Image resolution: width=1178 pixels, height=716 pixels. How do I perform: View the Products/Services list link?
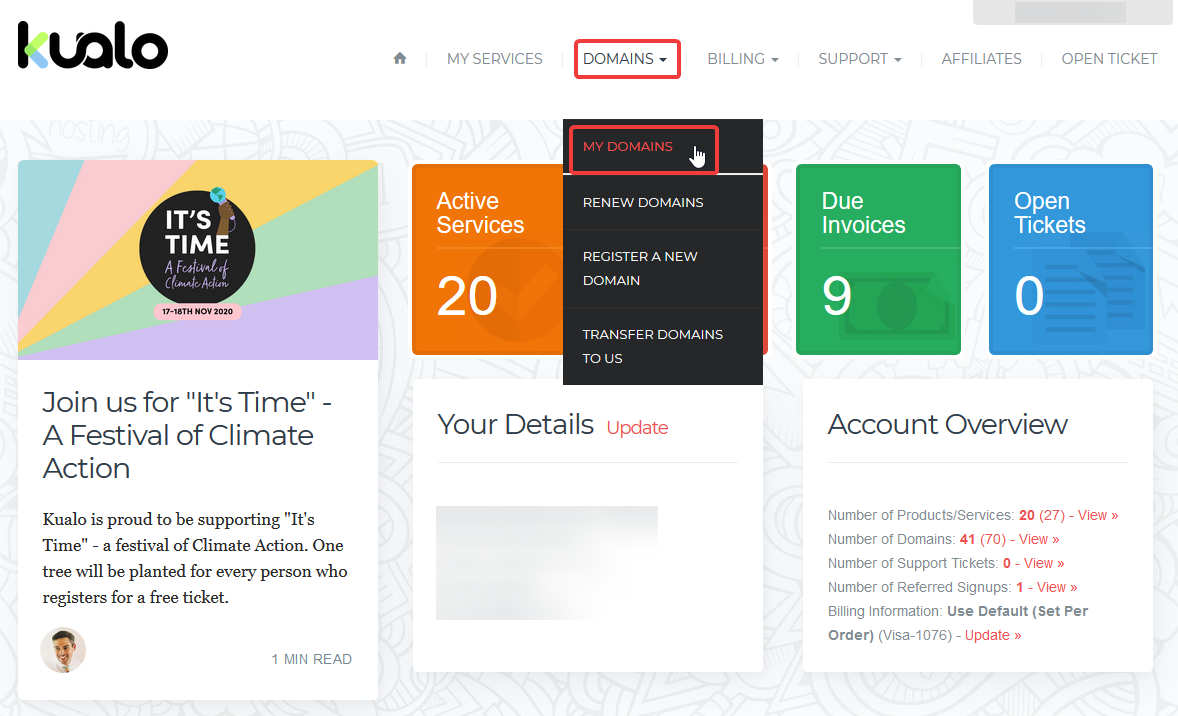click(1098, 515)
